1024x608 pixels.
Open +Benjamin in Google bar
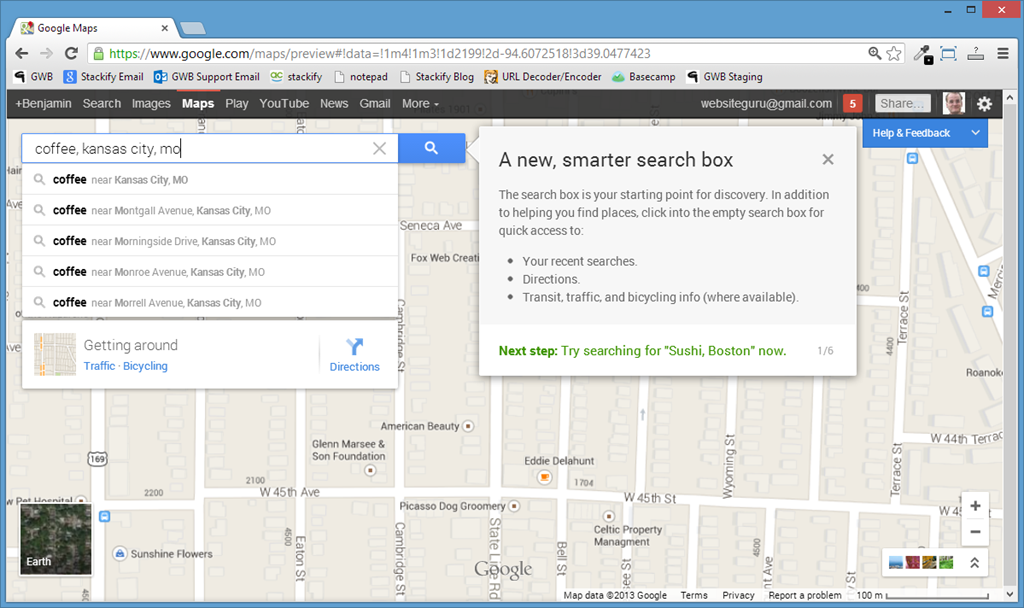43,103
